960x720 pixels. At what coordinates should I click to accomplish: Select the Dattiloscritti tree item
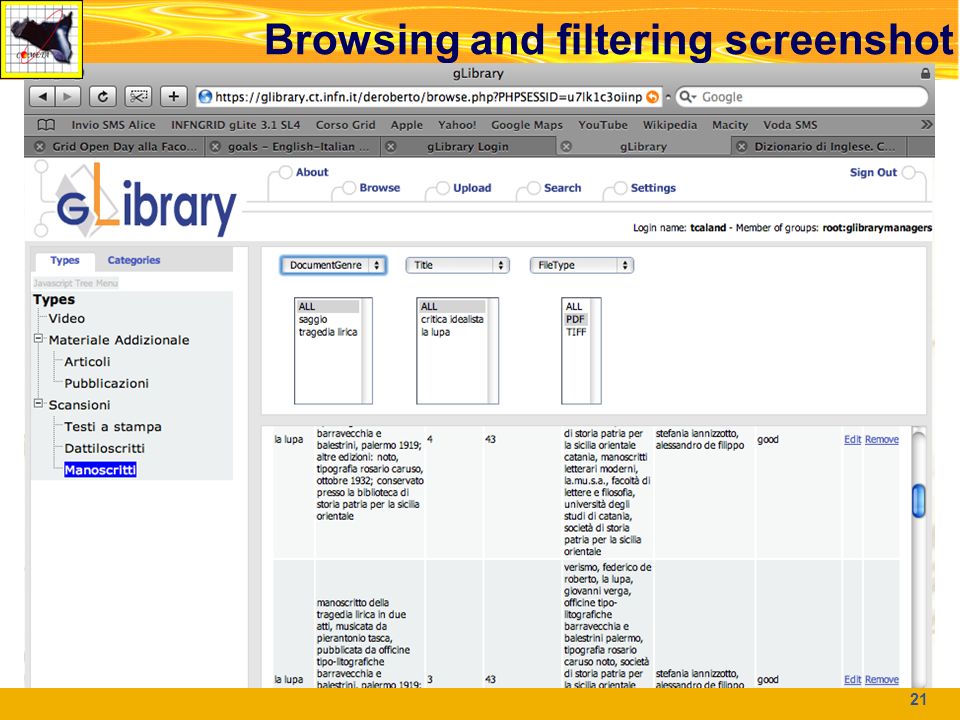[105, 448]
